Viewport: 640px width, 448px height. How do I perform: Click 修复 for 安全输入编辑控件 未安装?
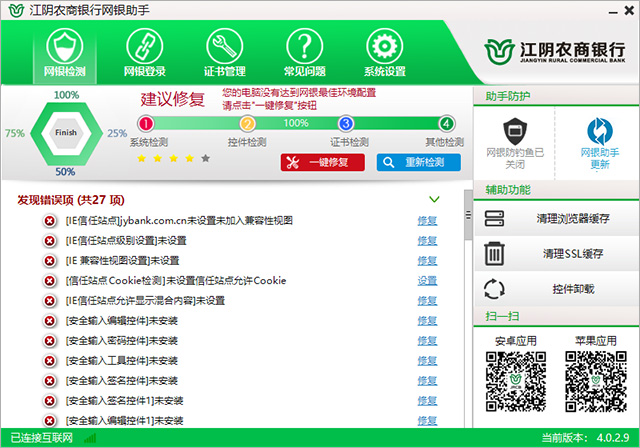pyautogui.click(x=427, y=321)
